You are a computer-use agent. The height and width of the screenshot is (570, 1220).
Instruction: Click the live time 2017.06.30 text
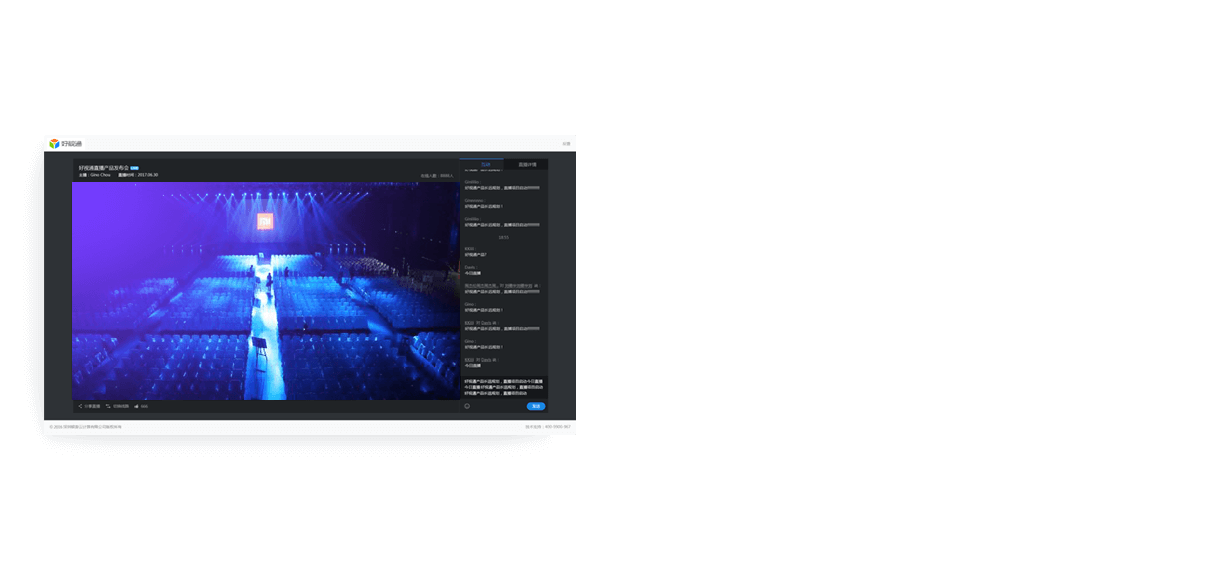[x=138, y=175]
